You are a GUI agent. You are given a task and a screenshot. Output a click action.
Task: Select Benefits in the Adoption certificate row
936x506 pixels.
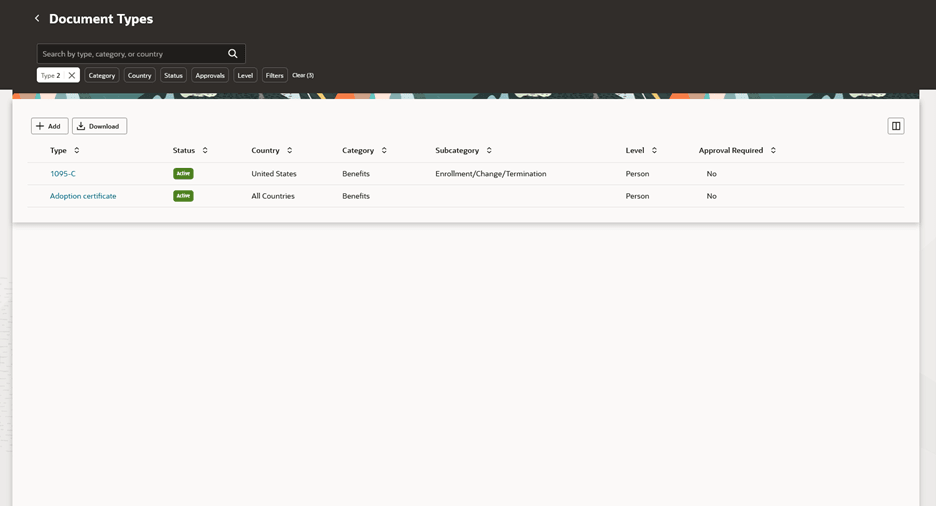356,196
